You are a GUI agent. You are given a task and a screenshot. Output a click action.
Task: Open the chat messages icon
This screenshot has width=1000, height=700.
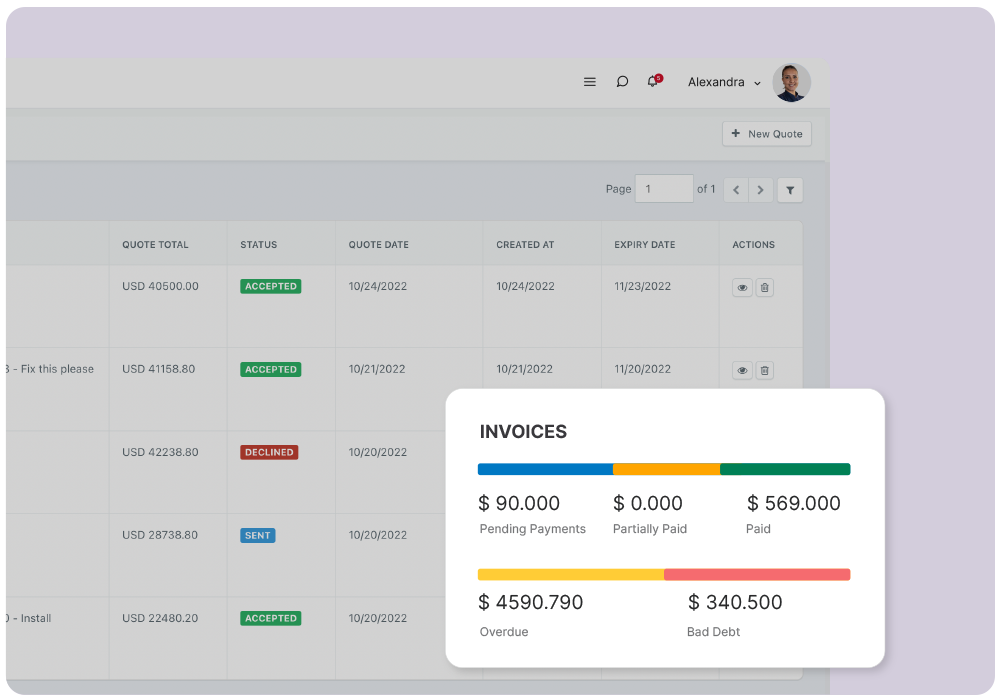pyautogui.click(x=622, y=82)
